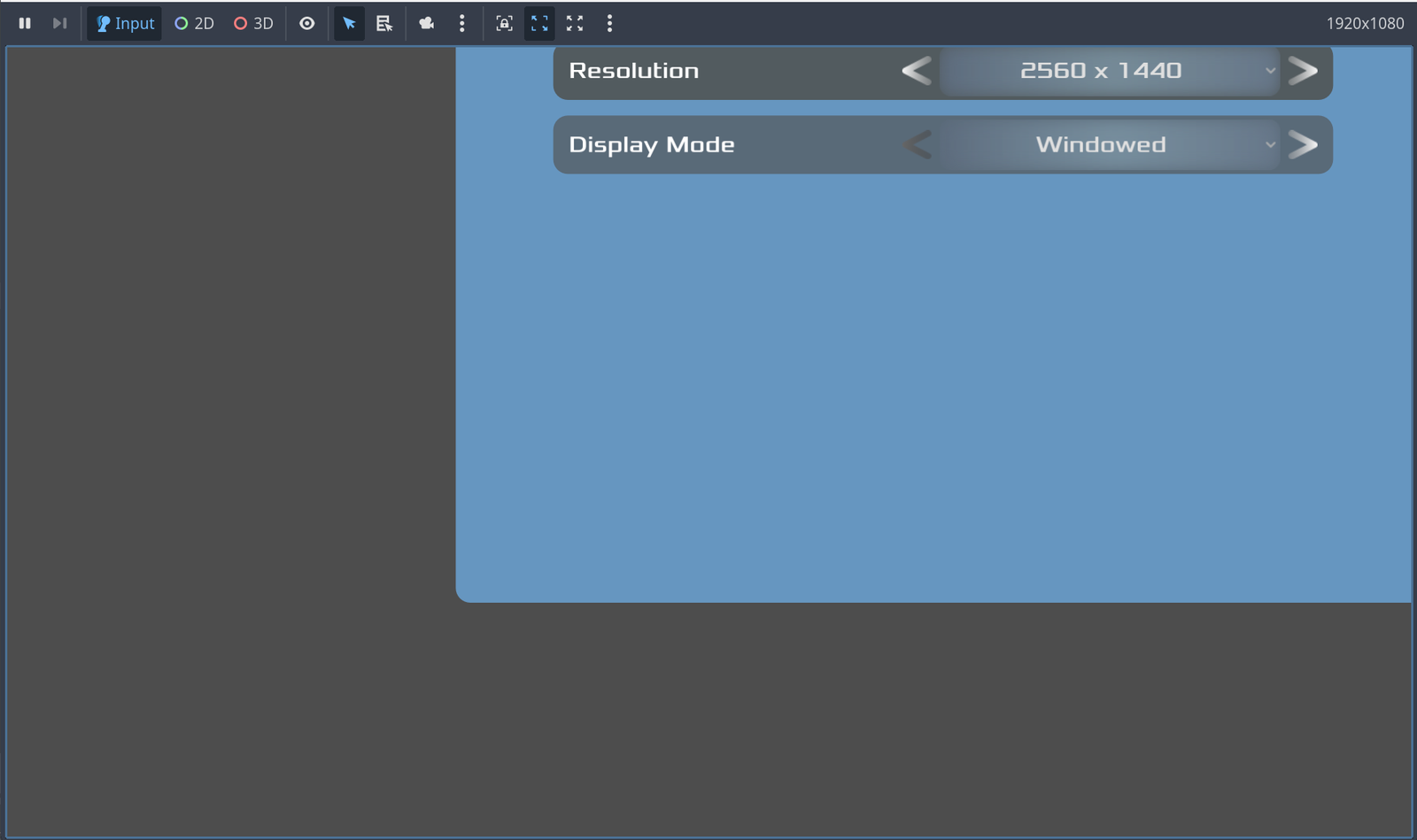Image resolution: width=1417 pixels, height=840 pixels.
Task: Click the make-fullscreen embedding icon
Action: tap(574, 24)
